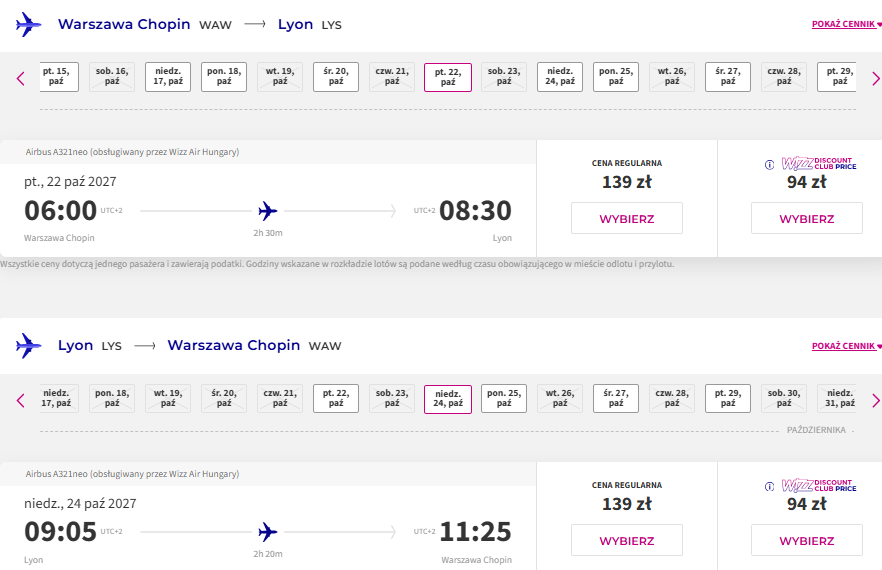Select outbound date pon. 18, paź

[x=224, y=77]
